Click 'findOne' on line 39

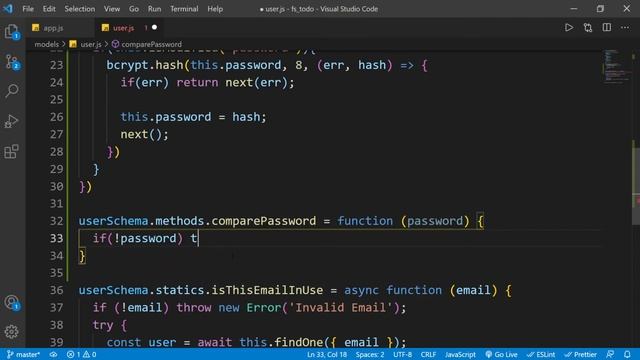[299, 342]
